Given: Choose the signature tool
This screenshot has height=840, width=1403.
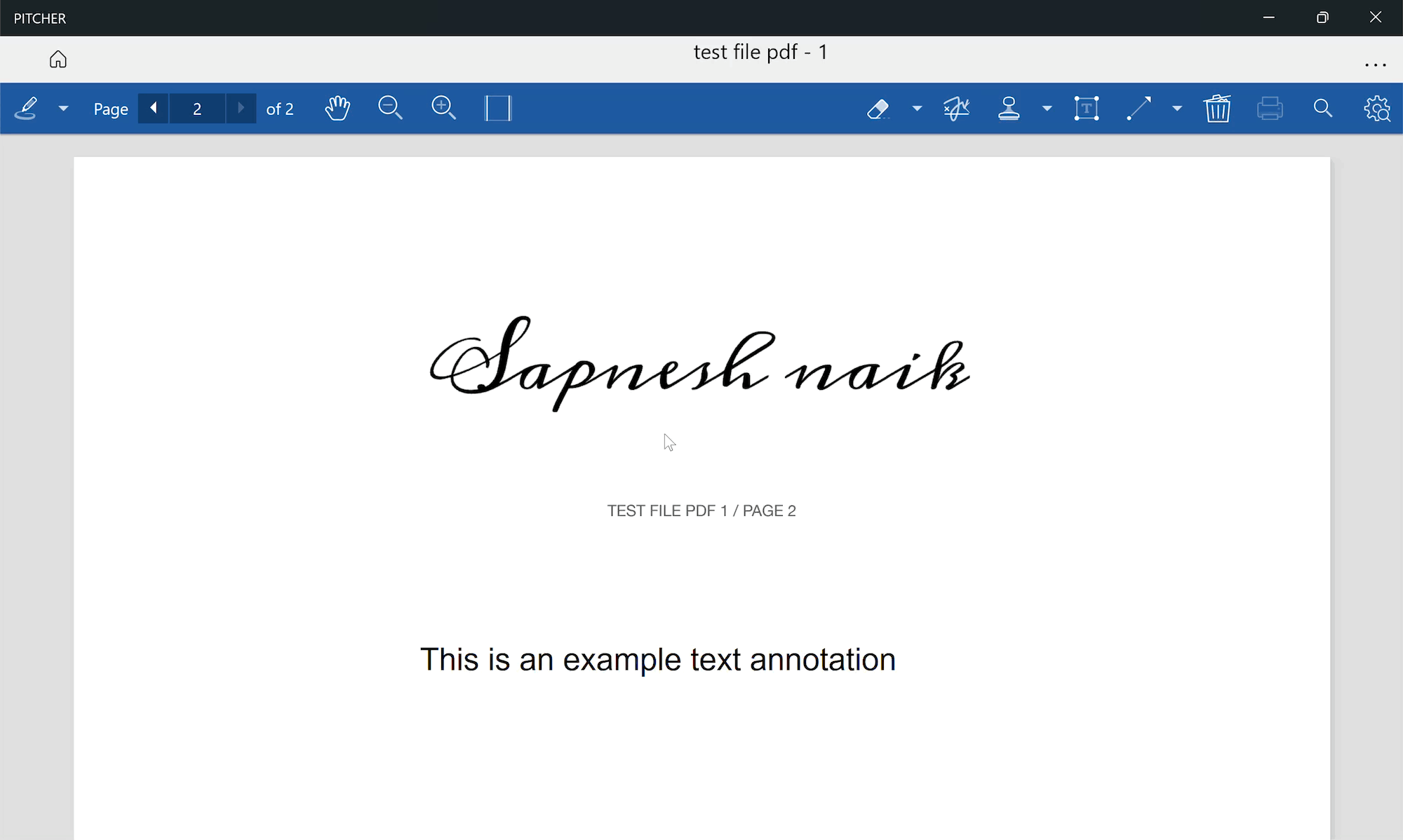Looking at the screenshot, I should coord(956,109).
